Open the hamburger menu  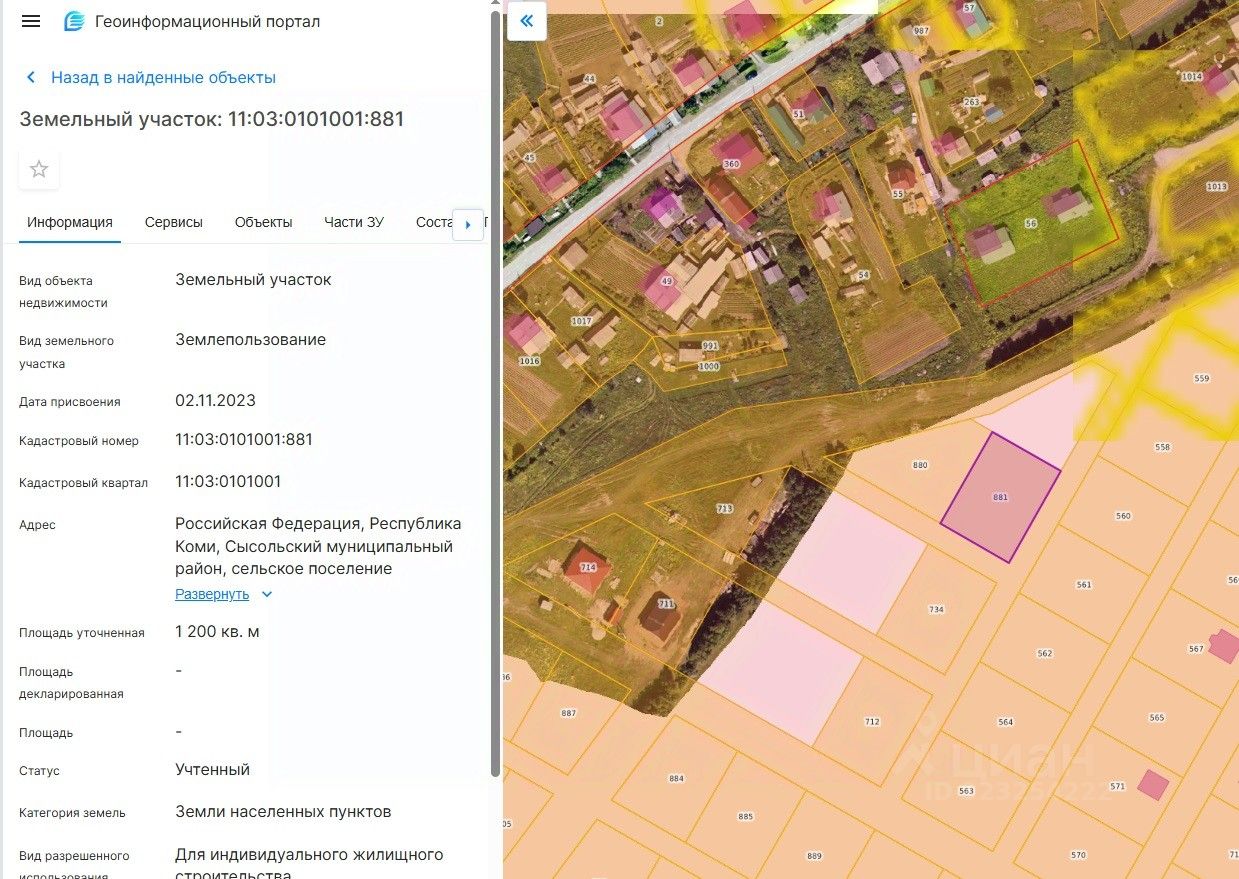[31, 21]
